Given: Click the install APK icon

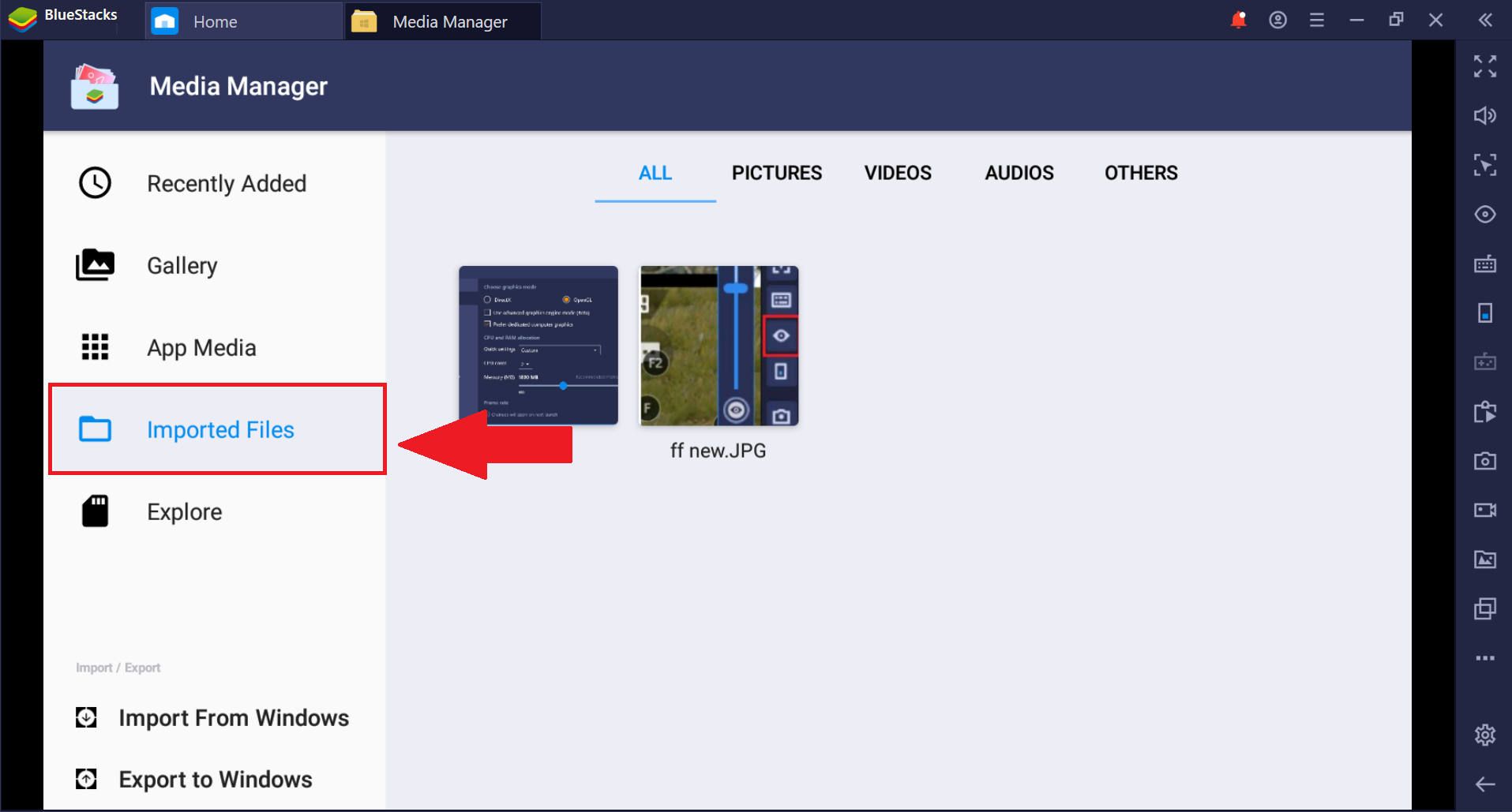Looking at the screenshot, I should [x=1485, y=412].
